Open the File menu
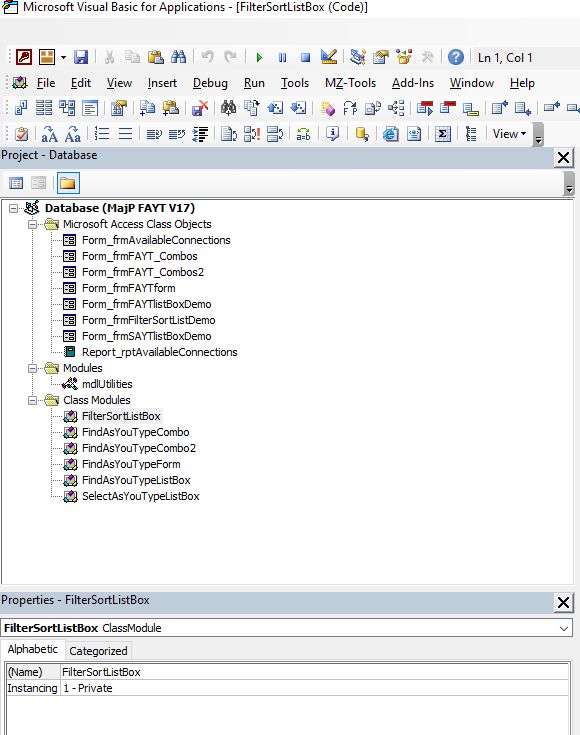The image size is (580, 735). (46, 83)
